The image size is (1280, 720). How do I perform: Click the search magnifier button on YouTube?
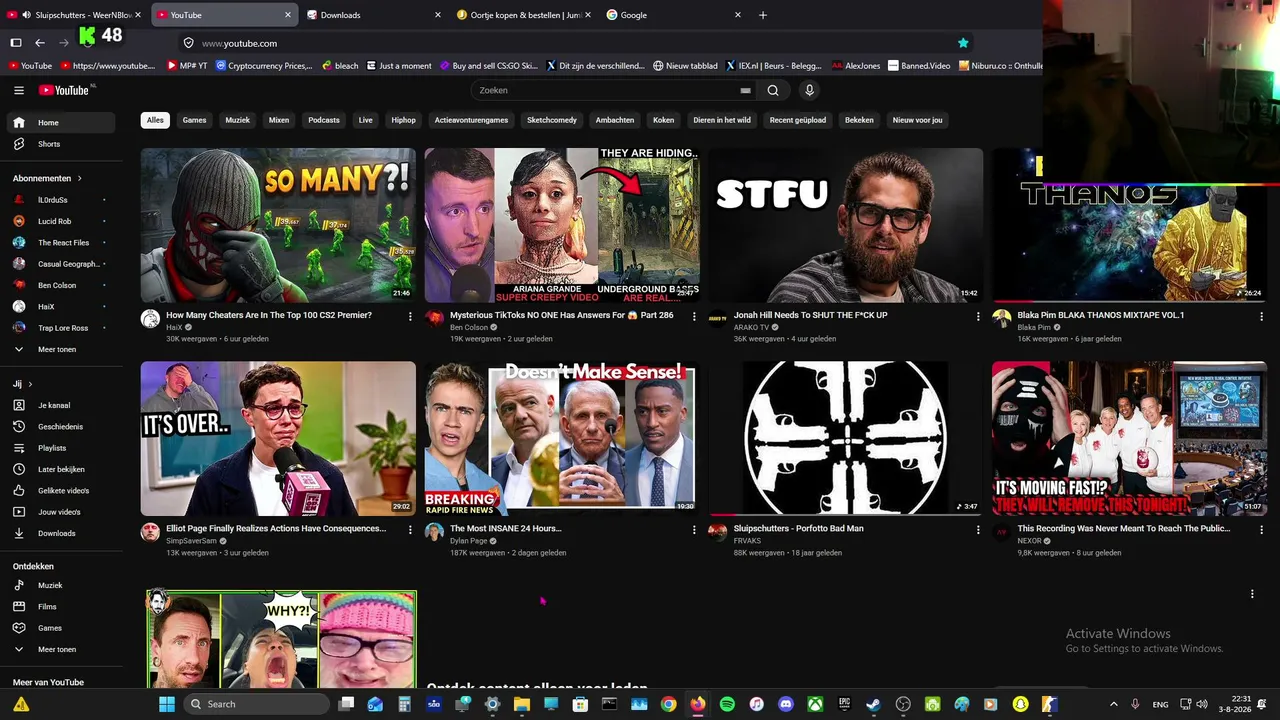773,90
